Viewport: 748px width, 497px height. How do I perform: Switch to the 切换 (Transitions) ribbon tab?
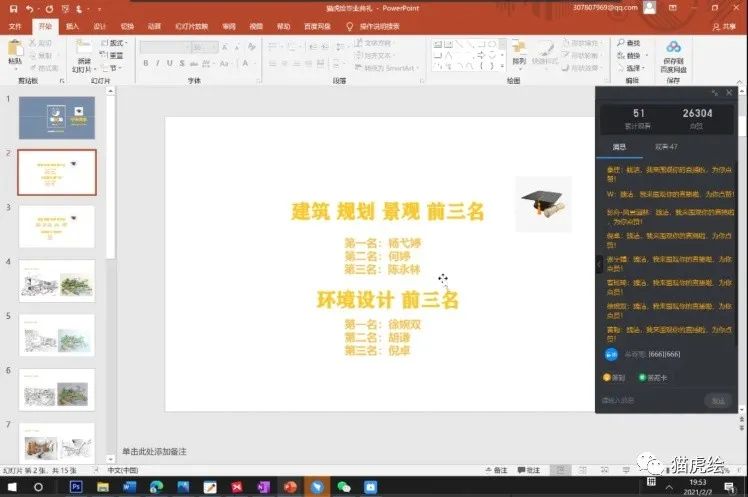point(127,26)
